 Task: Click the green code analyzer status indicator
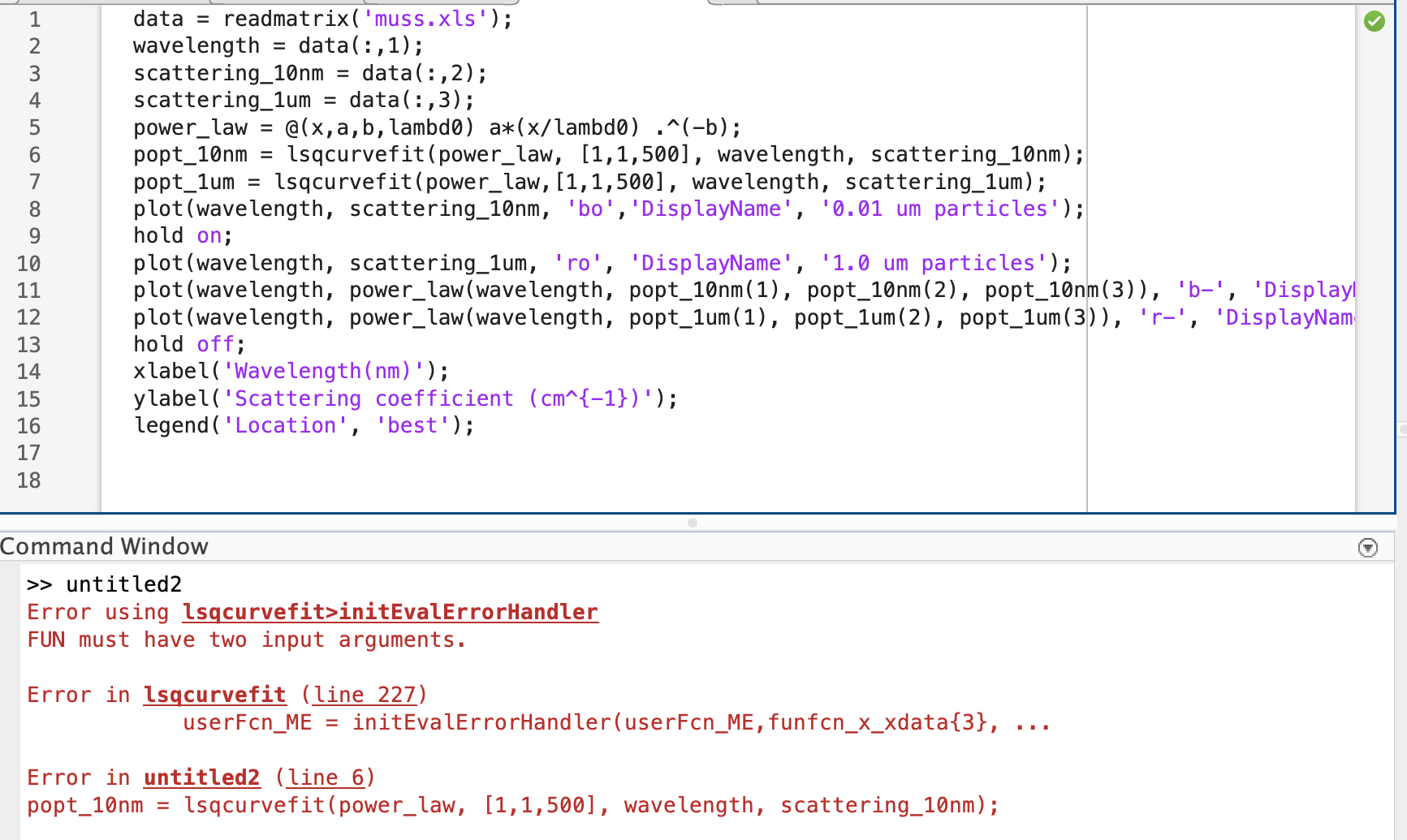pos(1375,22)
